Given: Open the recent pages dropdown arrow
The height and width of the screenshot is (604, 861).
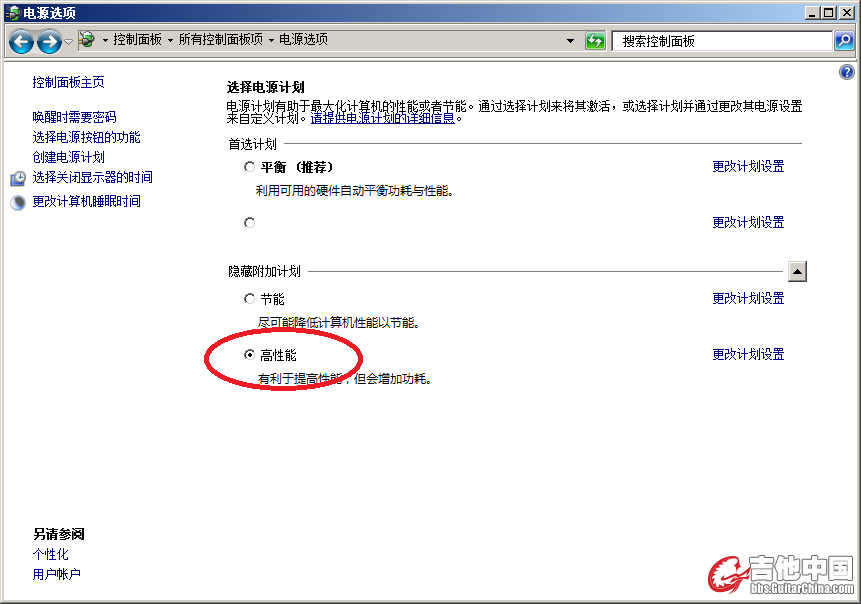Looking at the screenshot, I should (x=68, y=41).
